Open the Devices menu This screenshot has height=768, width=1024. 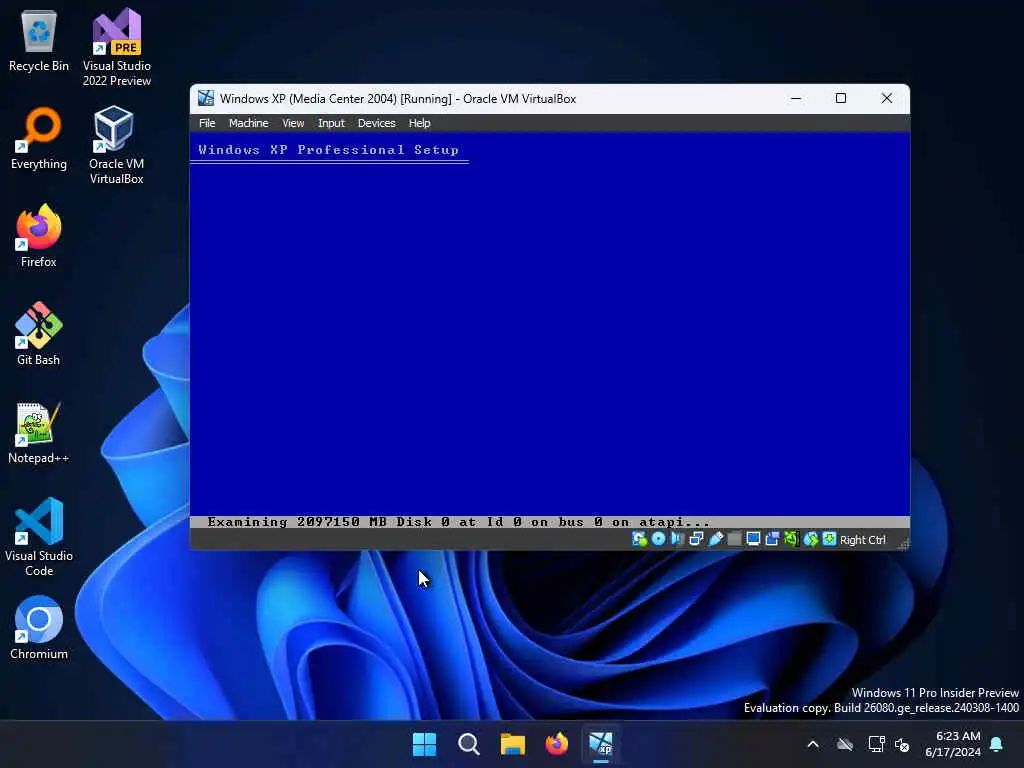tap(376, 123)
